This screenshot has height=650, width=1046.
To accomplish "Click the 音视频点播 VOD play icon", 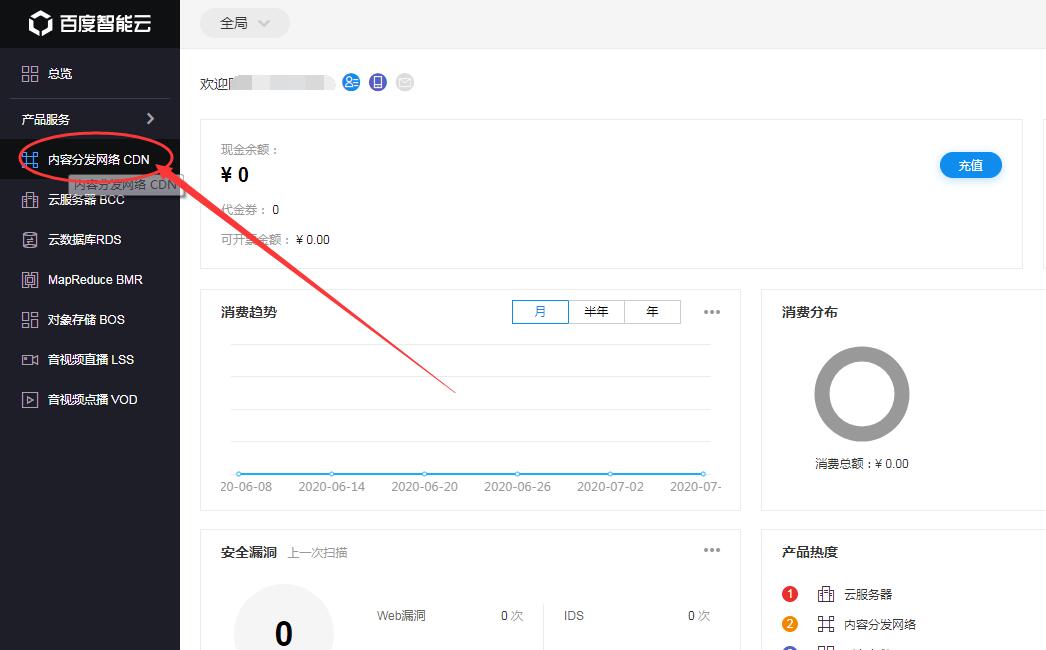I will tap(30, 400).
